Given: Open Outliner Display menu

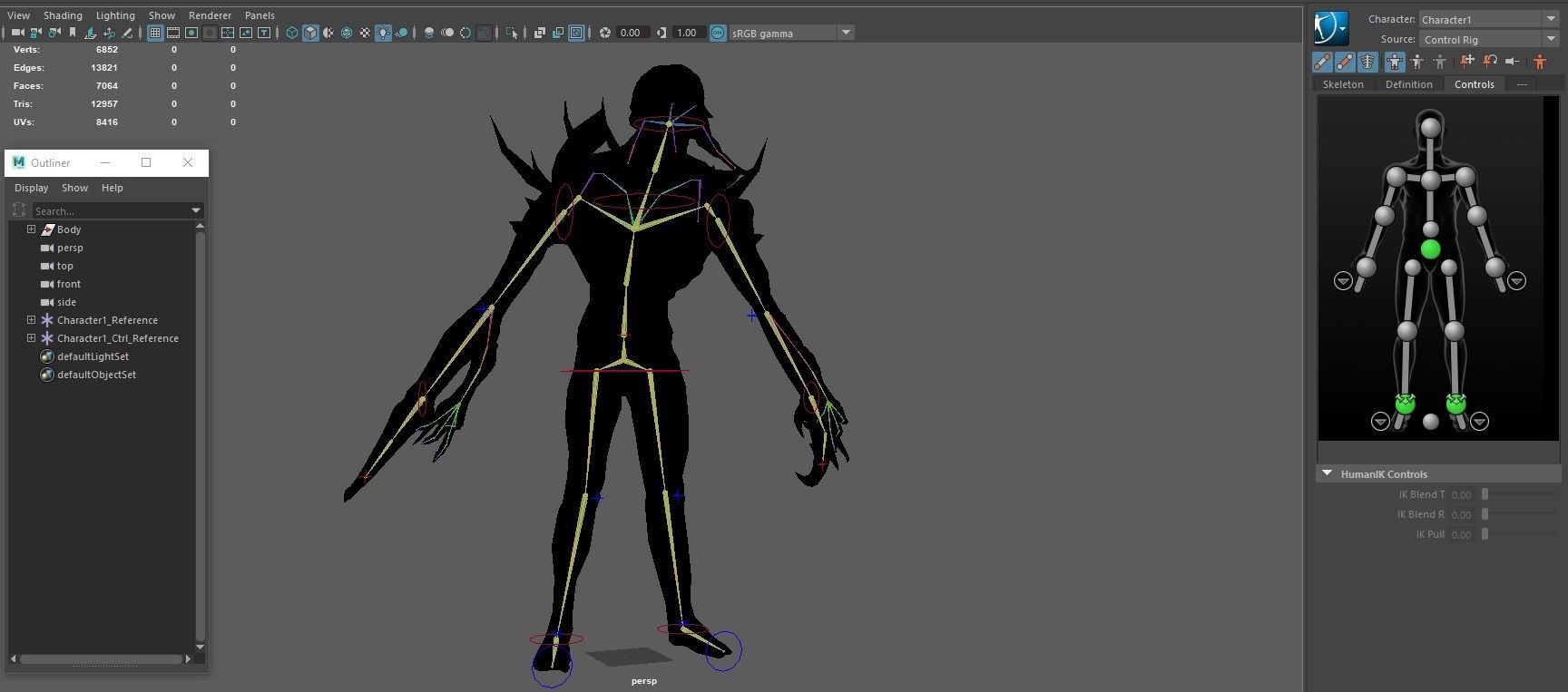Looking at the screenshot, I should (x=31, y=188).
